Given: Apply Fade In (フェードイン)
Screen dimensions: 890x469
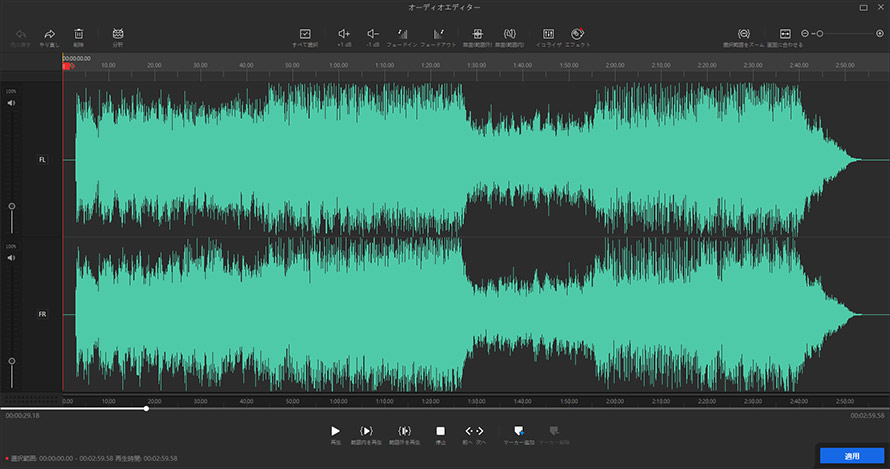Looking at the screenshot, I should (x=402, y=34).
